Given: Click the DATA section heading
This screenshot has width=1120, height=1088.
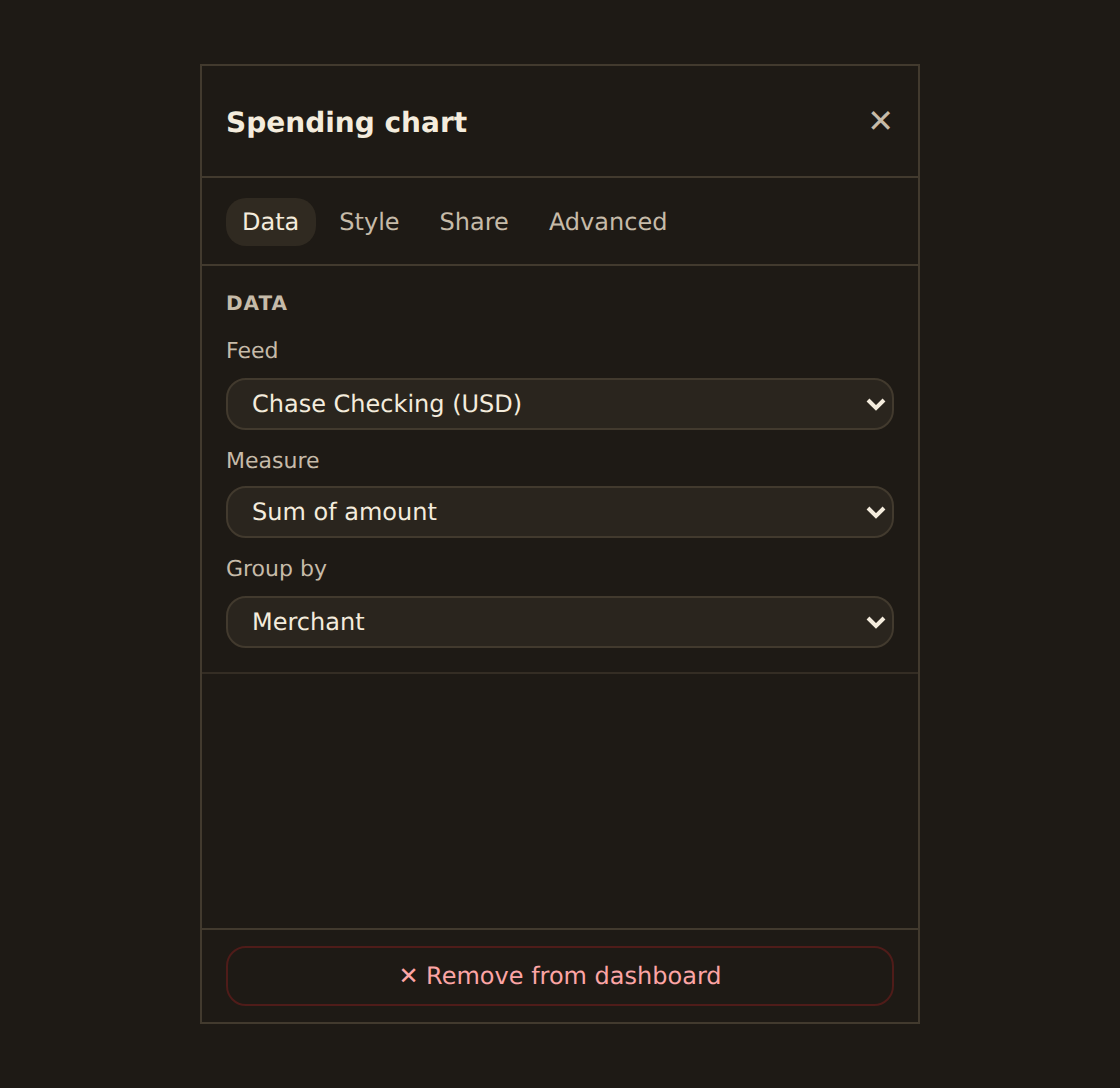Looking at the screenshot, I should [256, 303].
